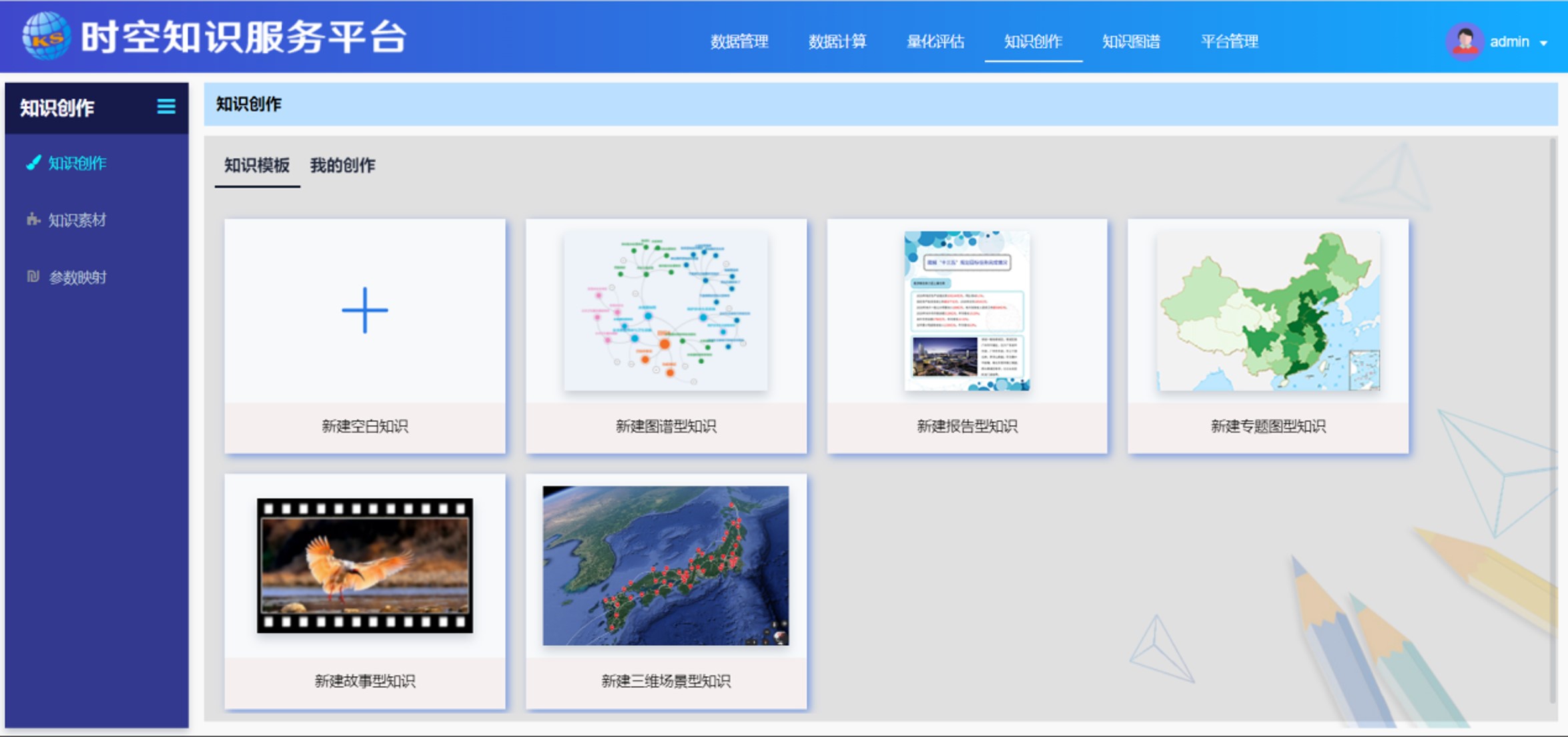Open 数据计算 in top navigation
The width and height of the screenshot is (1568, 737).
pos(837,41)
